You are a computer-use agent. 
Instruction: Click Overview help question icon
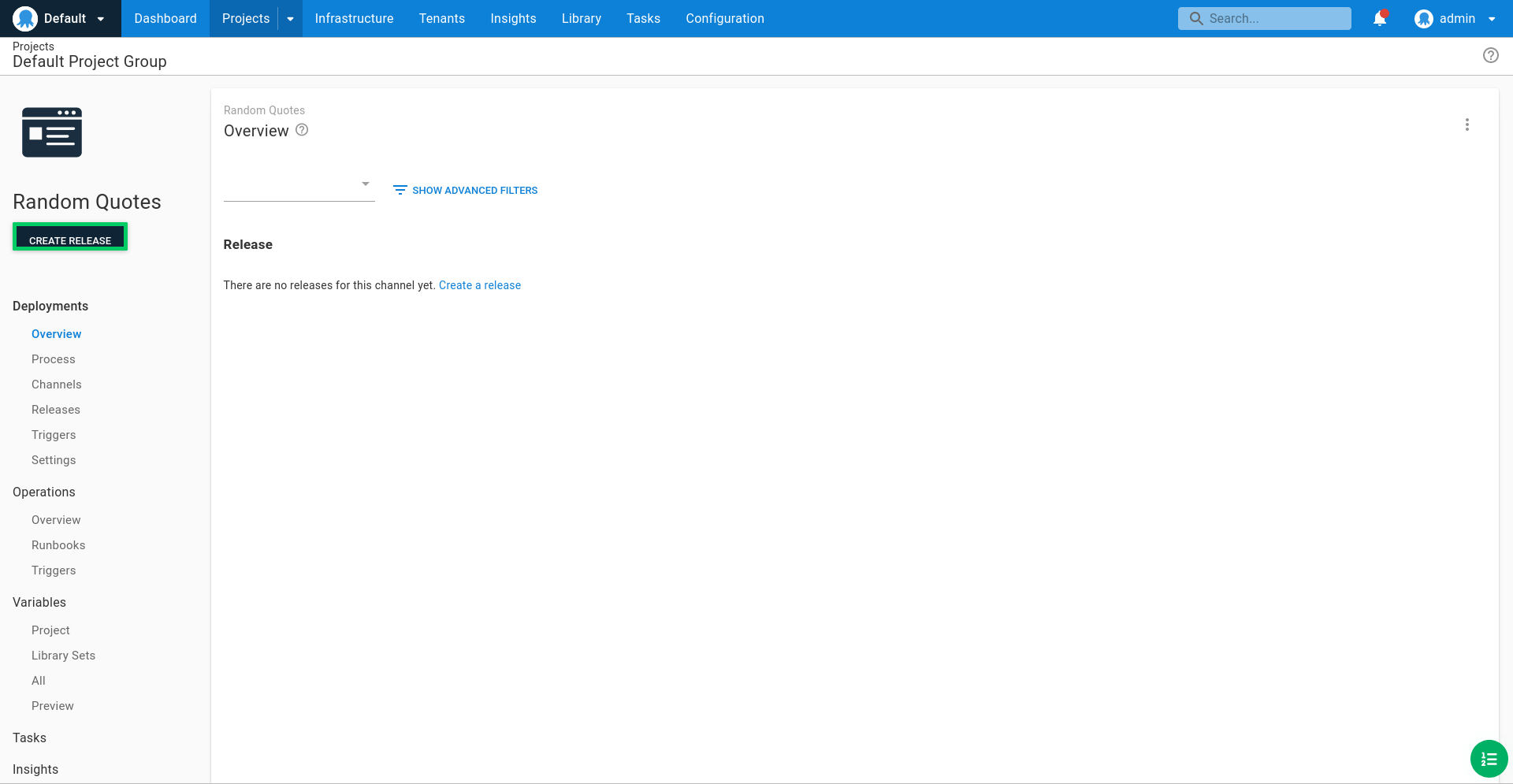pos(302,130)
